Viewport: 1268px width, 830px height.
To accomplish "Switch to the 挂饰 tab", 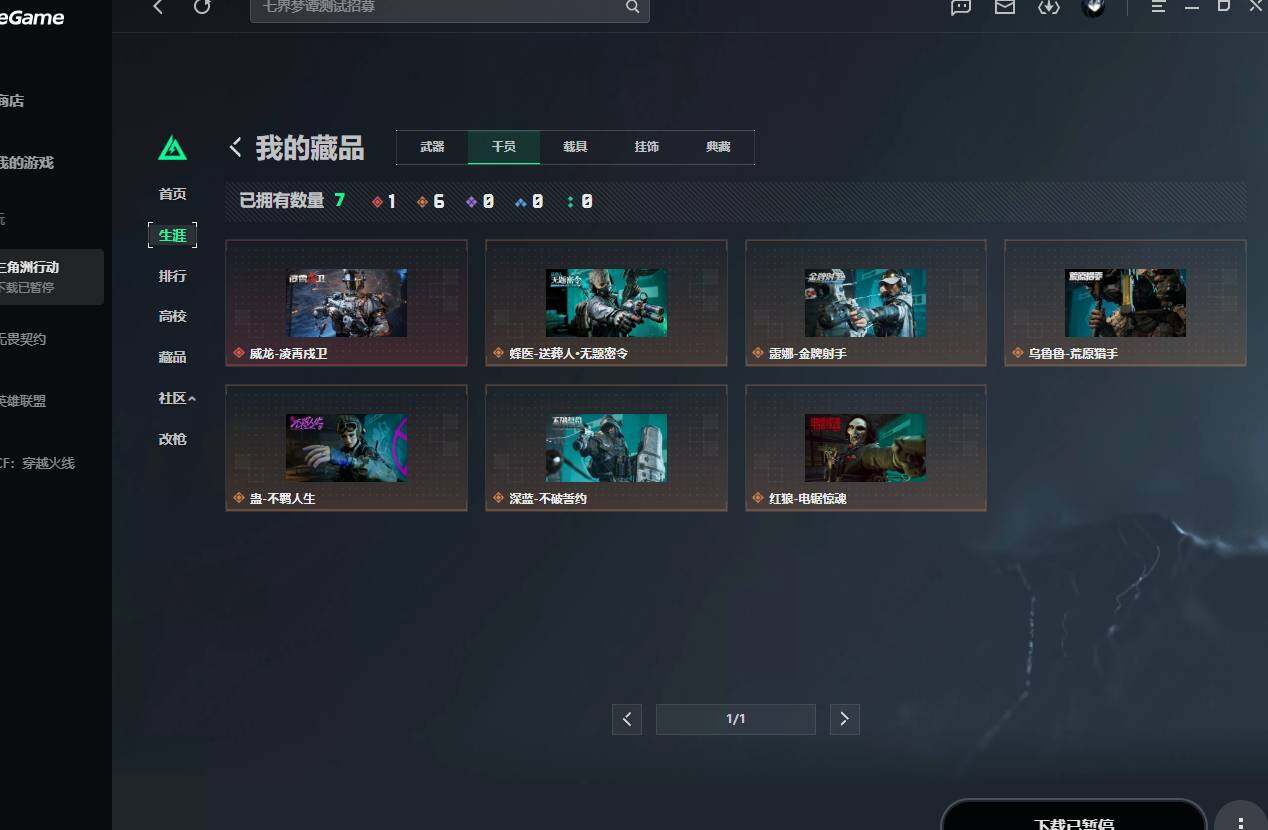I will (x=647, y=147).
